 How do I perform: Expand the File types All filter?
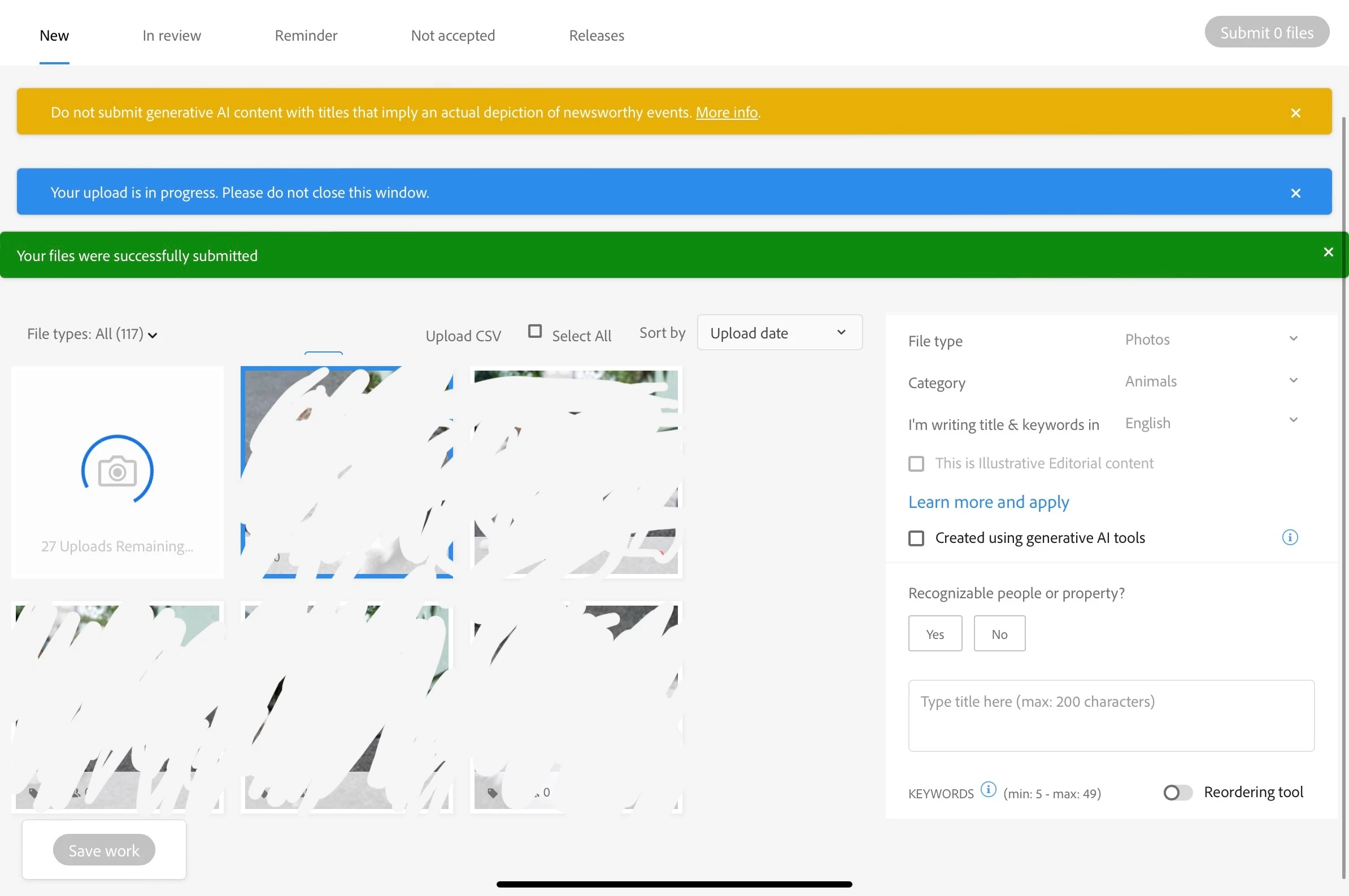[92, 334]
